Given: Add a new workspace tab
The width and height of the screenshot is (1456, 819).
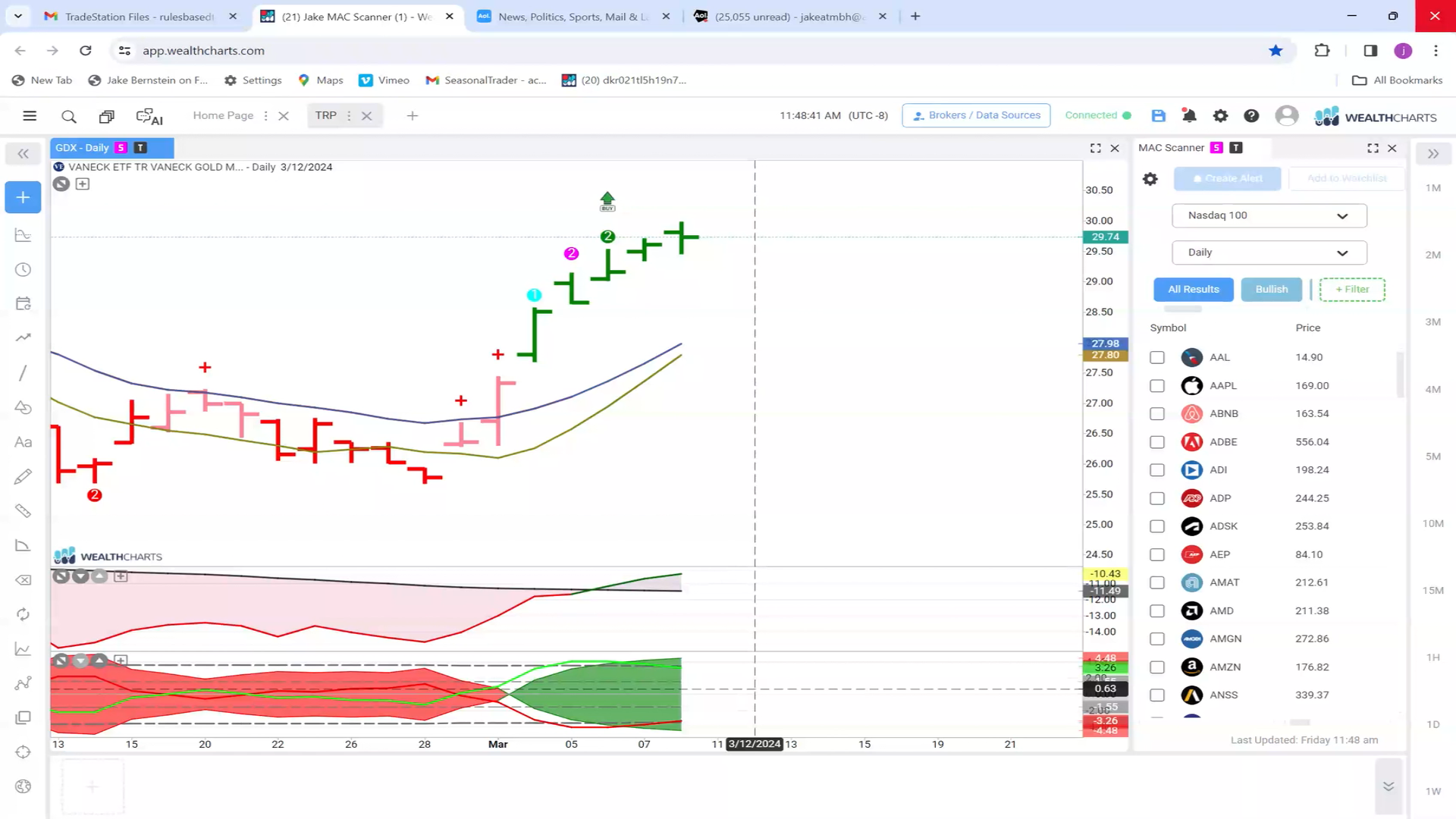Looking at the screenshot, I should pyautogui.click(x=412, y=115).
